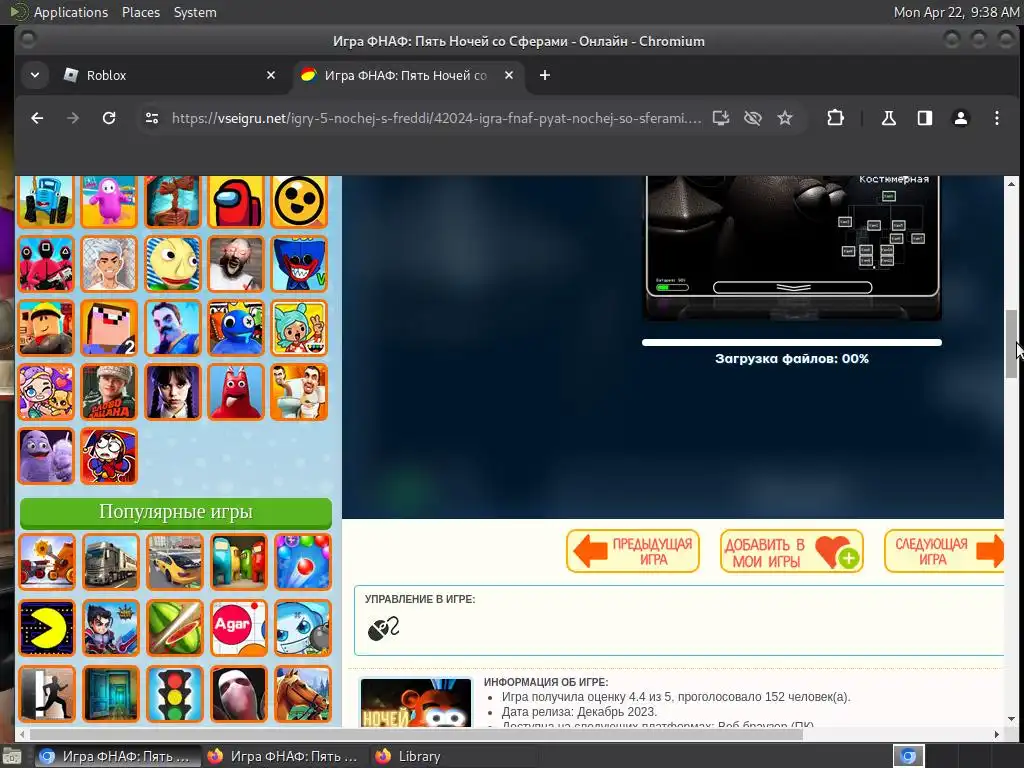The image size is (1024, 768).
Task: Go back using the browser back arrow
Action: pyautogui.click(x=37, y=118)
